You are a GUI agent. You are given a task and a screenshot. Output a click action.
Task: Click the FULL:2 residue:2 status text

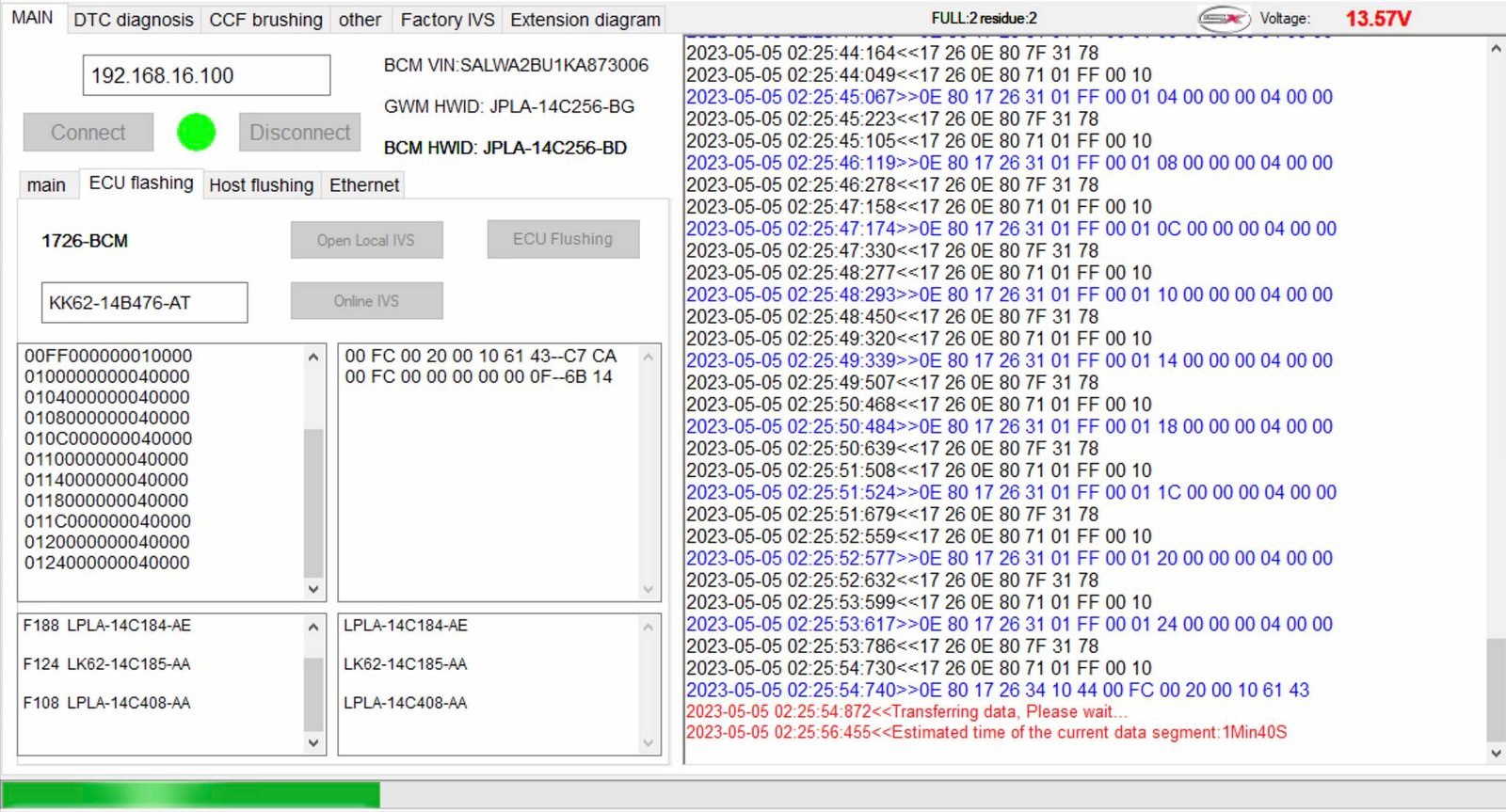tap(984, 18)
